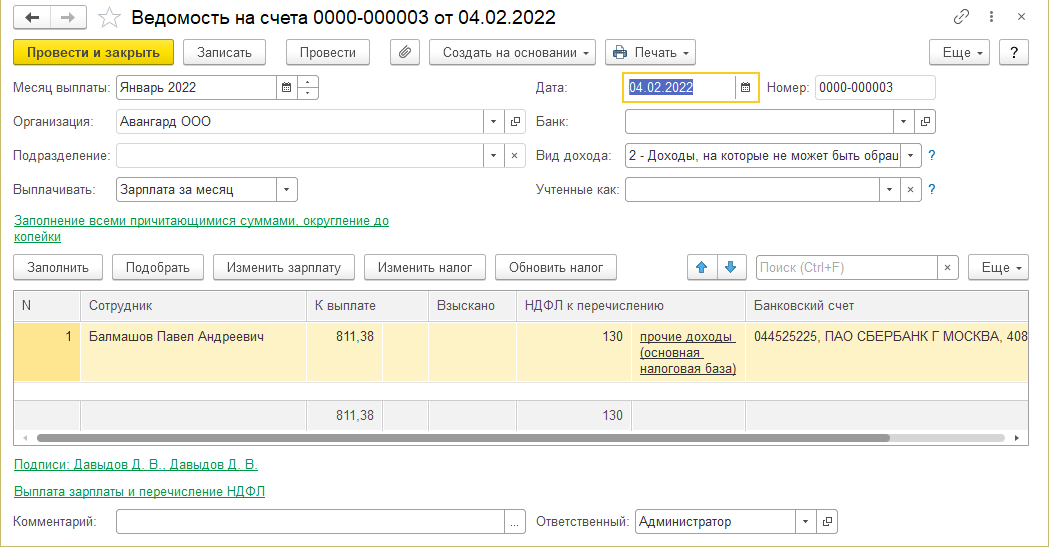
Task: Expand the Учтенные как dropdown
Action: tap(889, 190)
